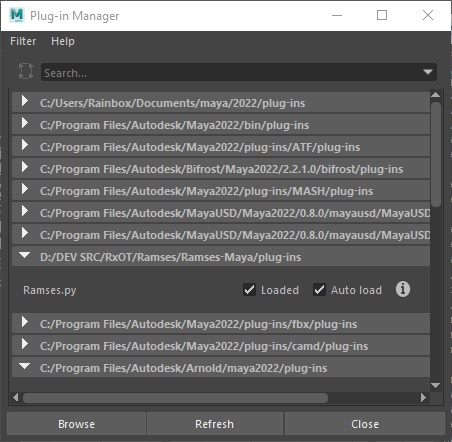Screen dimensions: 452x442
Task: Click the Close button at bottom
Action: [x=365, y=424]
